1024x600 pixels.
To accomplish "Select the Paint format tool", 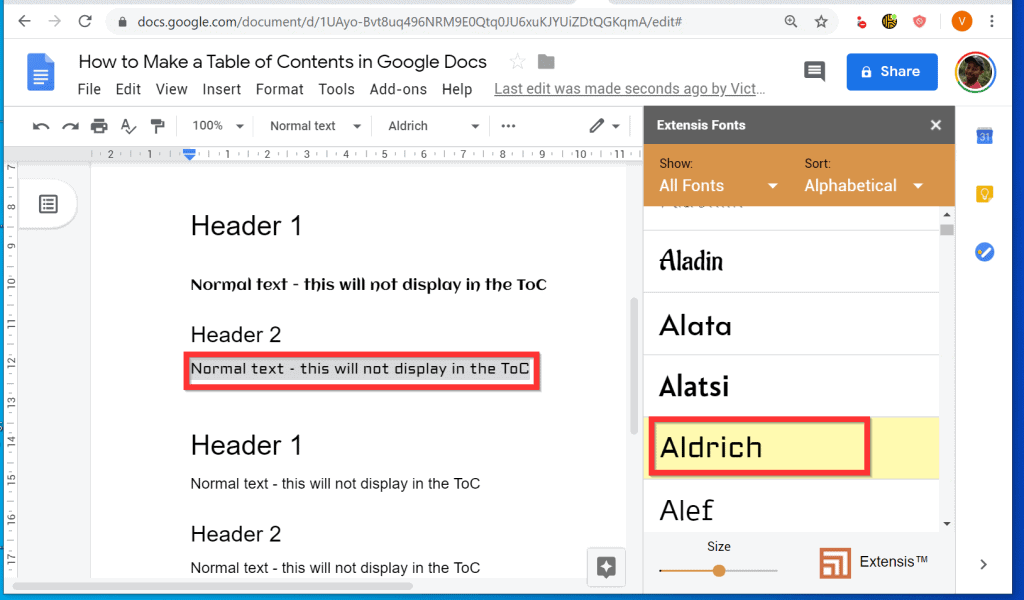I will point(156,125).
